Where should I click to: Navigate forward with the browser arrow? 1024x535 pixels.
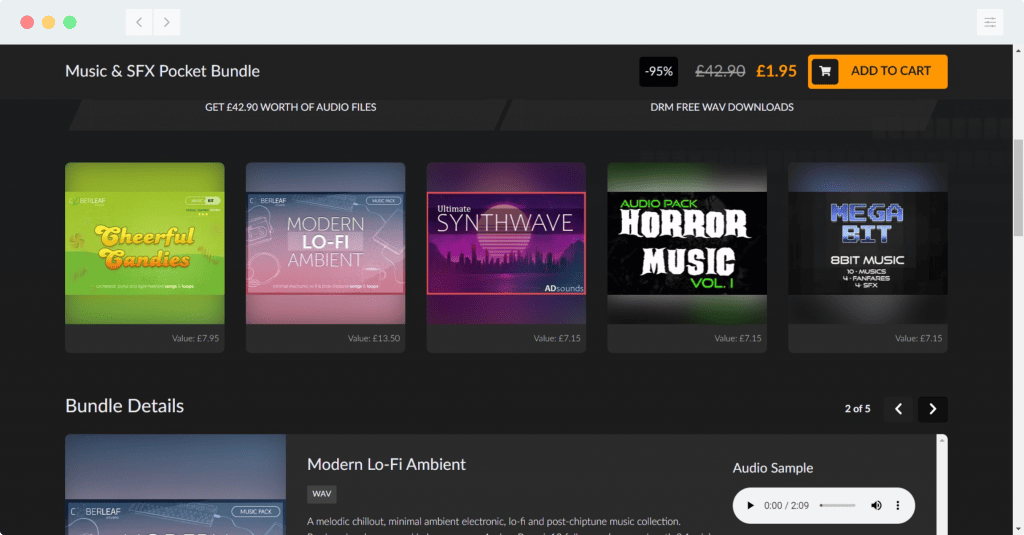167,22
